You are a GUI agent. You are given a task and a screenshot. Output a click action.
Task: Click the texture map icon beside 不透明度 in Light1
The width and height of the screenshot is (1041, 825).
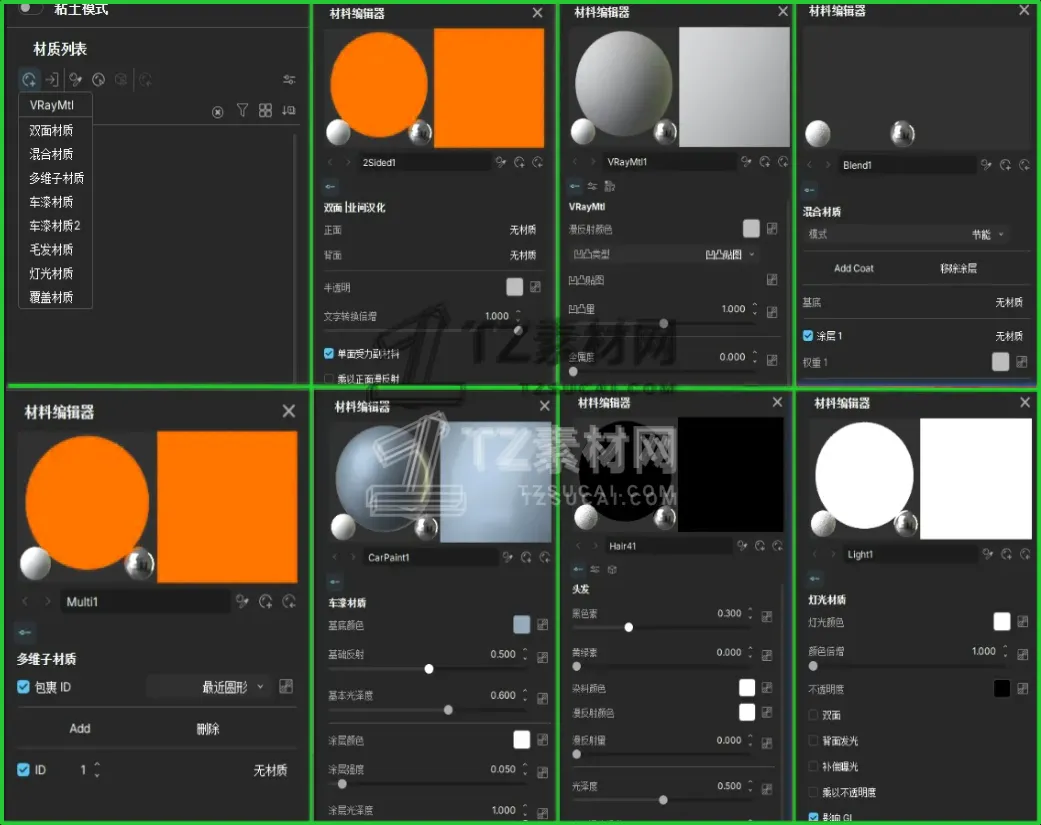pos(1022,689)
